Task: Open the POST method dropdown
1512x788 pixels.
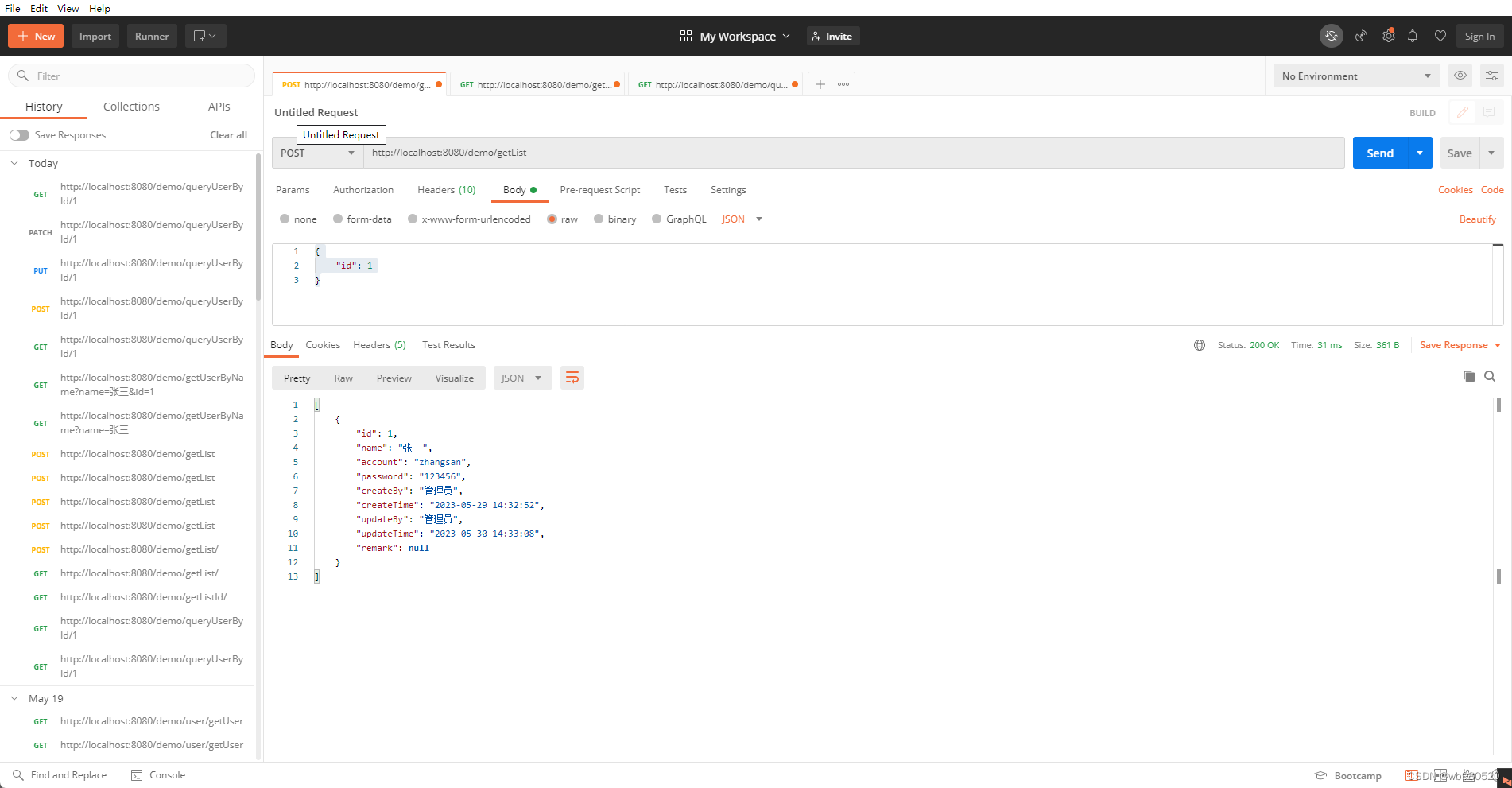Action: (317, 153)
